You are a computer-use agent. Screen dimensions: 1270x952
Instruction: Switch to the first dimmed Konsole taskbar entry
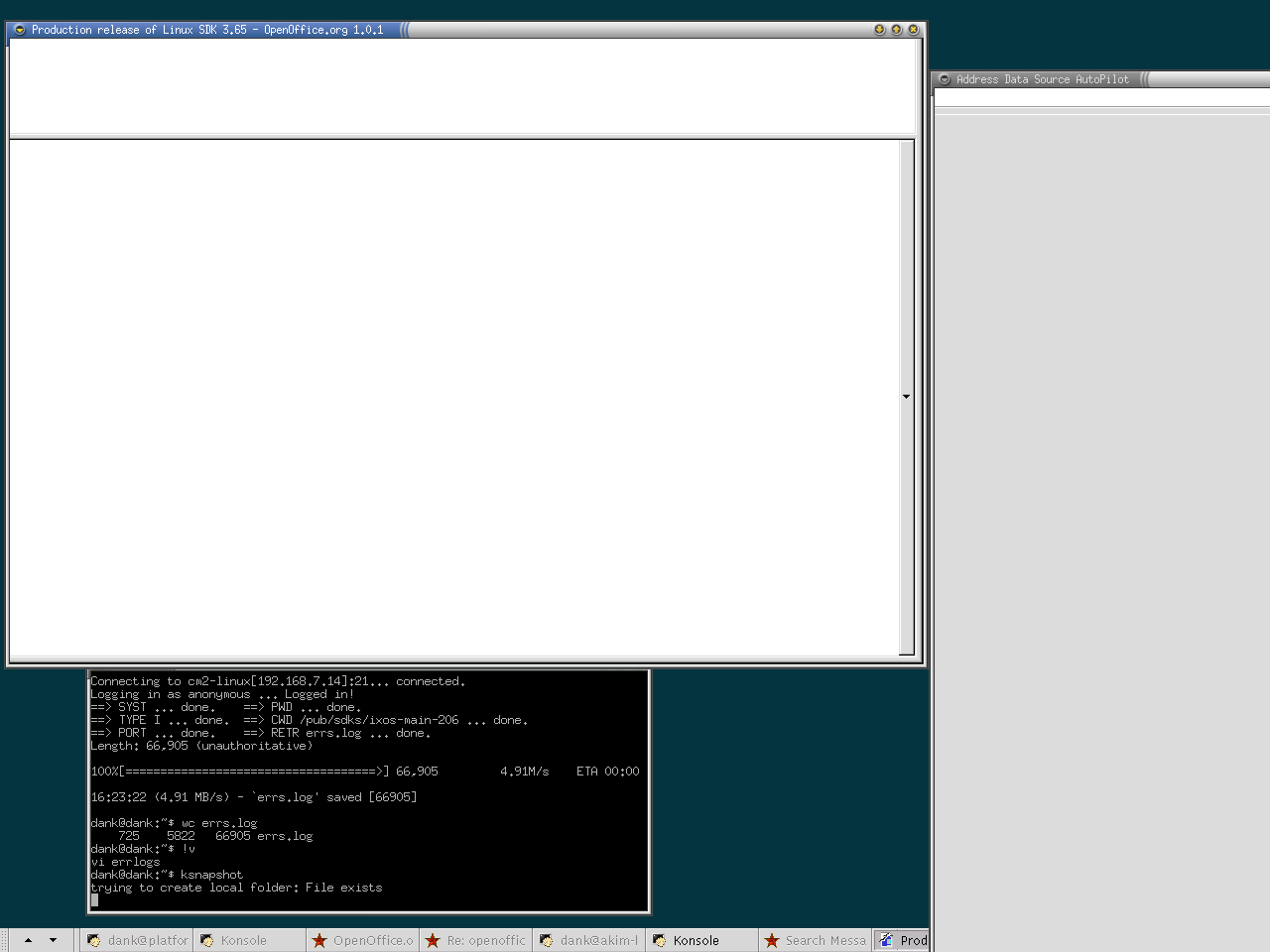(249, 940)
